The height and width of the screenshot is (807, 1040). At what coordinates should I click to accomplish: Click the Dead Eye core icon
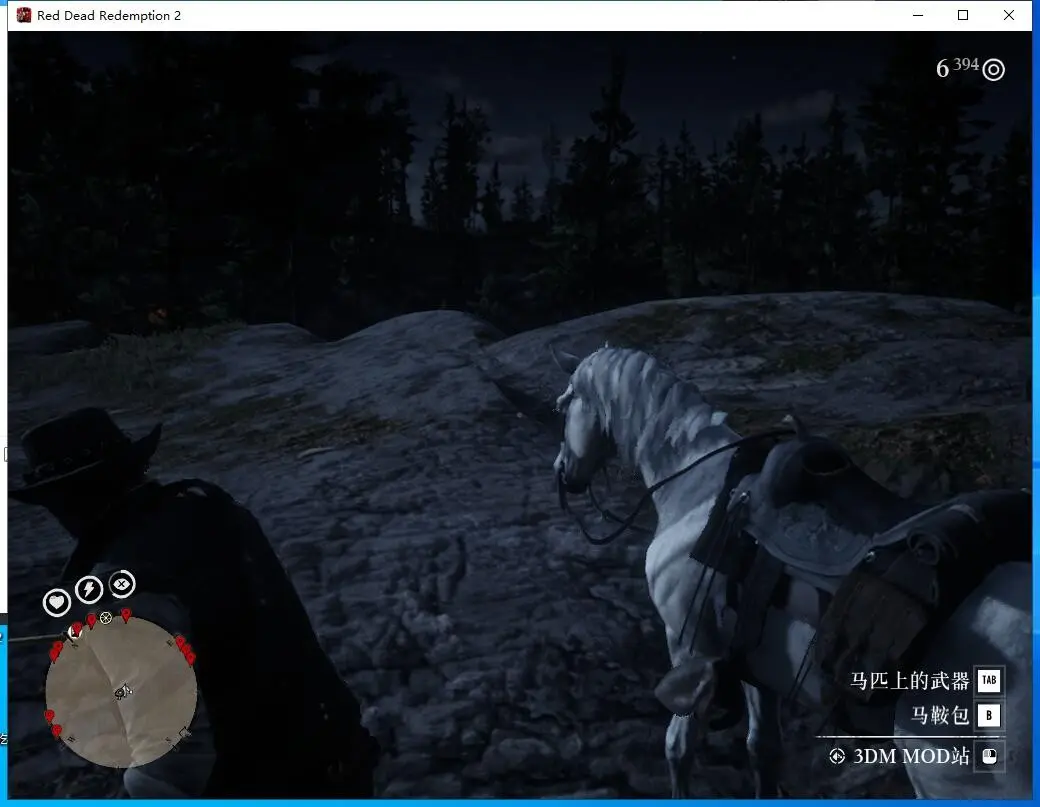pos(121,584)
